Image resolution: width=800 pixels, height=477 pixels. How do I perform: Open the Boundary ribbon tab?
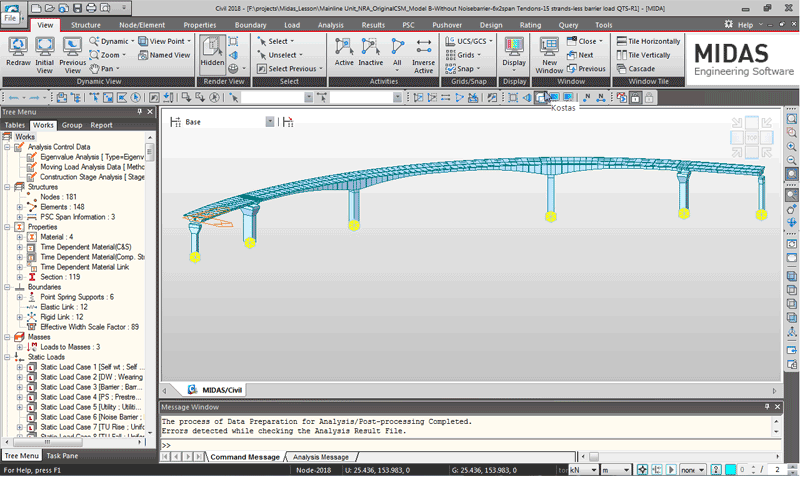250,24
